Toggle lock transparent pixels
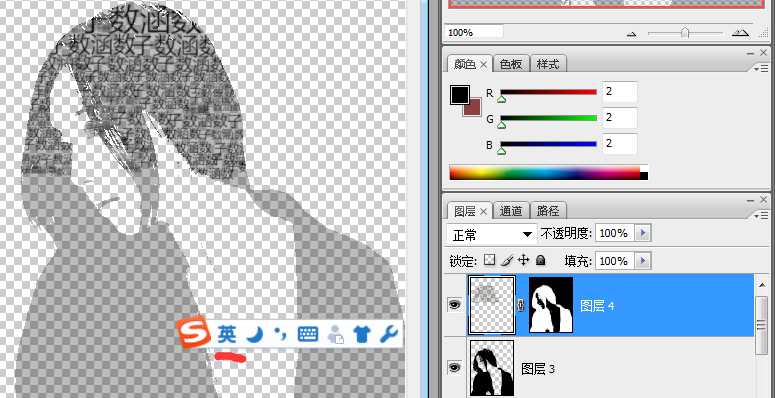The image size is (775, 398). 489,260
